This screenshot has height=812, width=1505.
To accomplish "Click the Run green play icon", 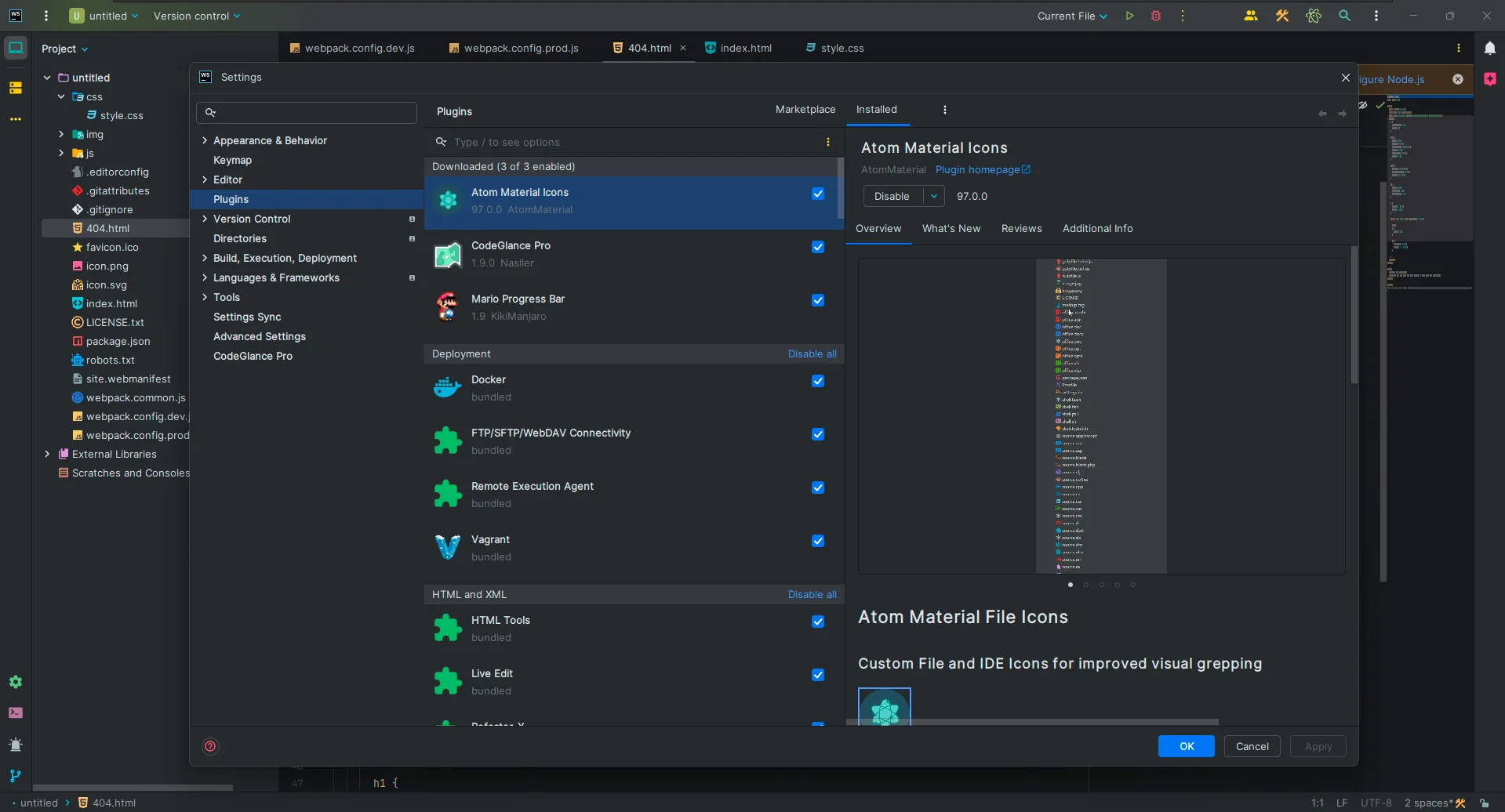I will (x=1129, y=16).
